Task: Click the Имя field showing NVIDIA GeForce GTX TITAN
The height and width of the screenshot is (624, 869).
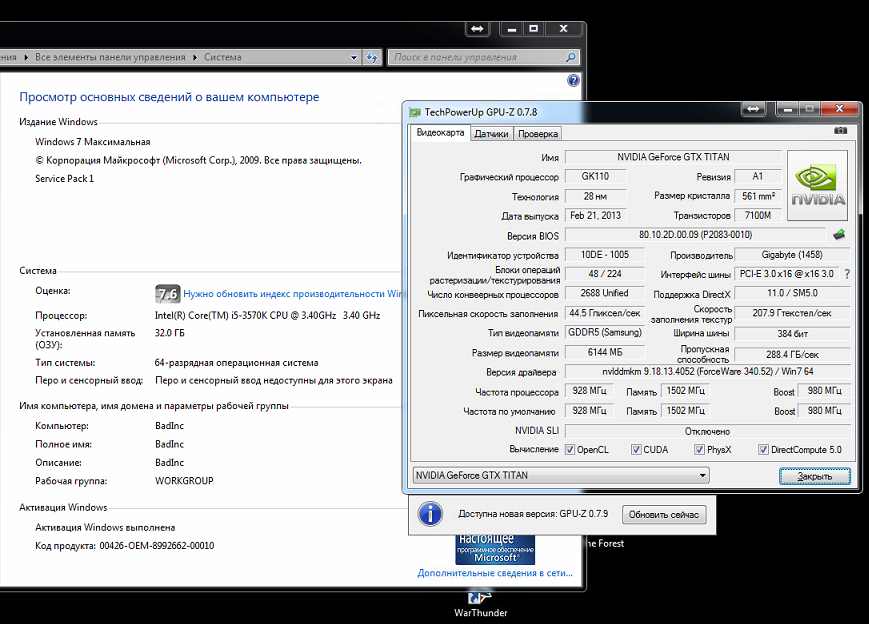Action: point(673,157)
